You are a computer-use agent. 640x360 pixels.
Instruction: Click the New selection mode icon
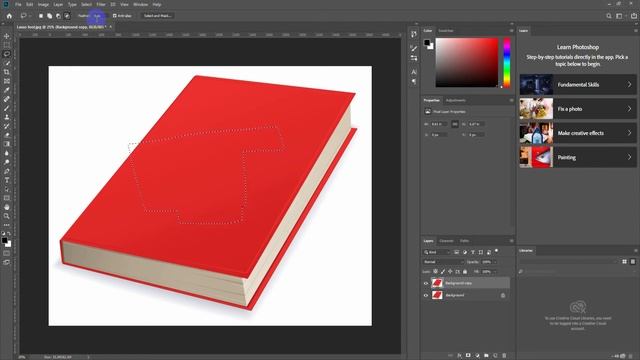[41, 16]
